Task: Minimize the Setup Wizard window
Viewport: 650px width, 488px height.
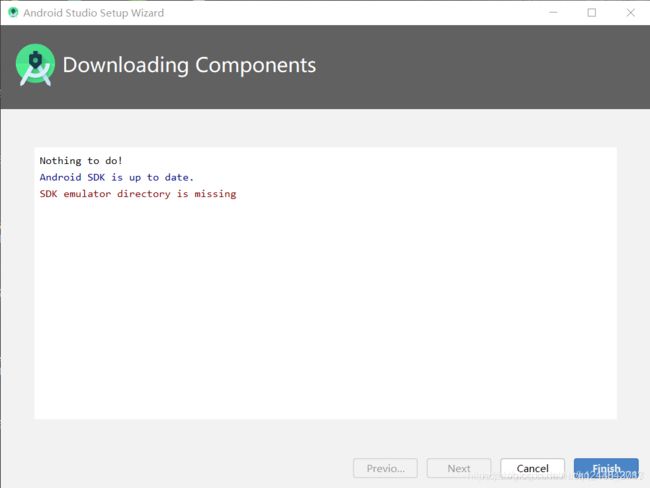Action: click(553, 12)
